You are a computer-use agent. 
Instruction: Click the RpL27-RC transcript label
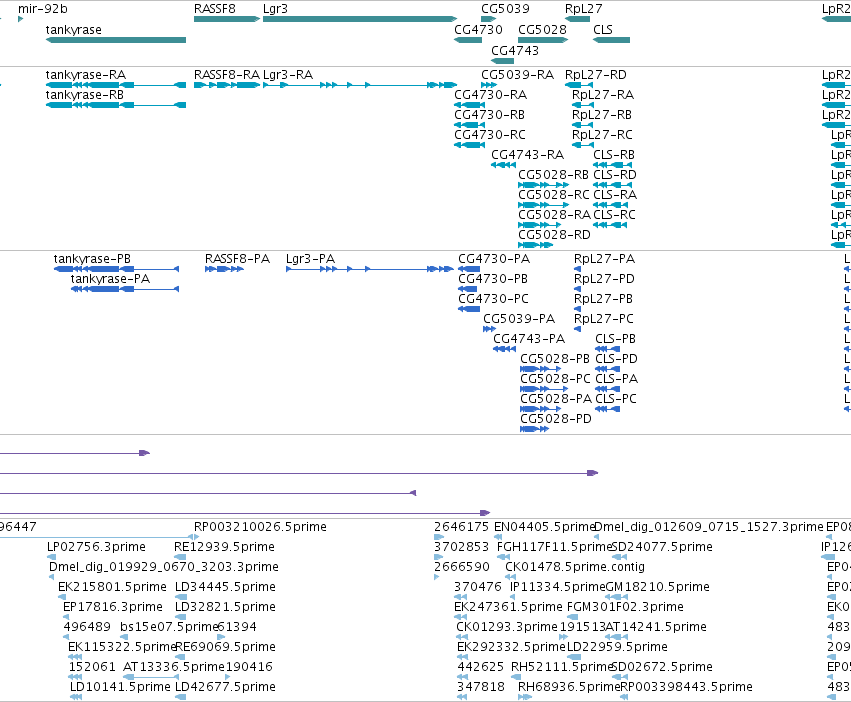[602, 135]
